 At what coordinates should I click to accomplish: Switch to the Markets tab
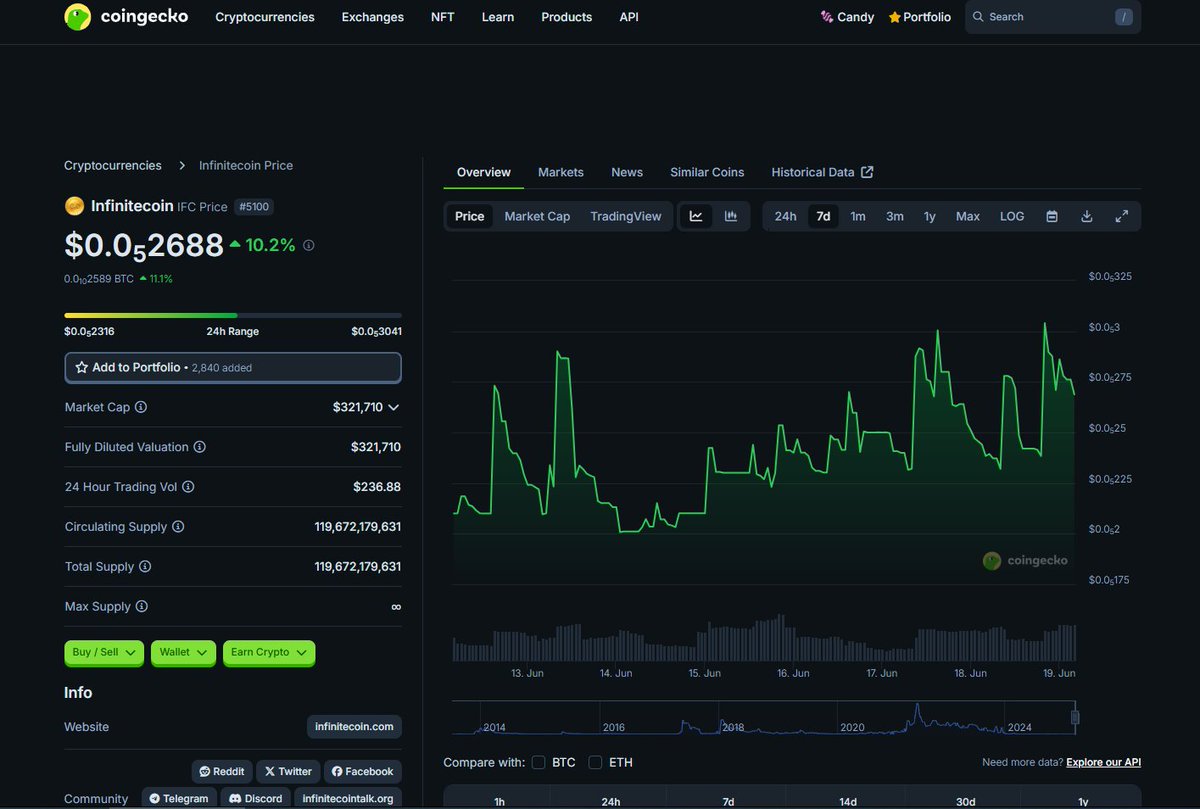(561, 172)
